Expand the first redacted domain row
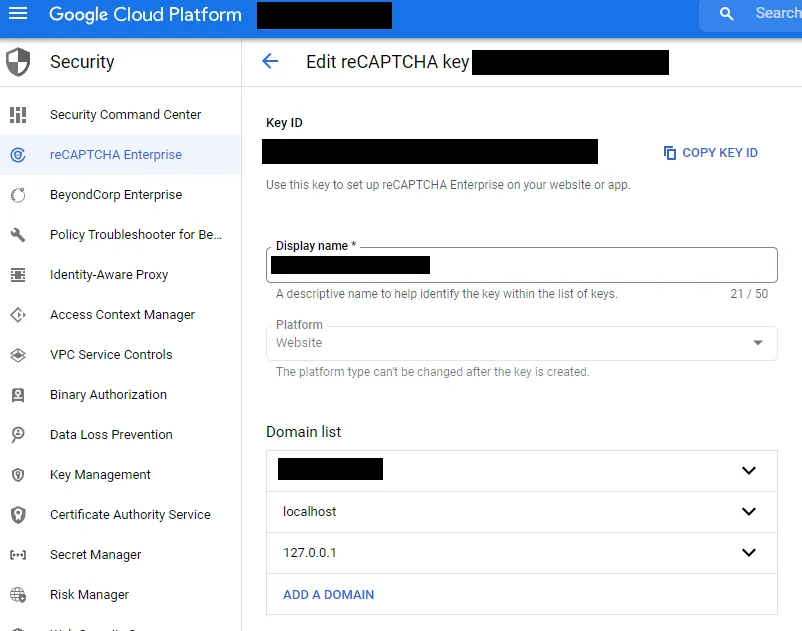 (x=749, y=470)
